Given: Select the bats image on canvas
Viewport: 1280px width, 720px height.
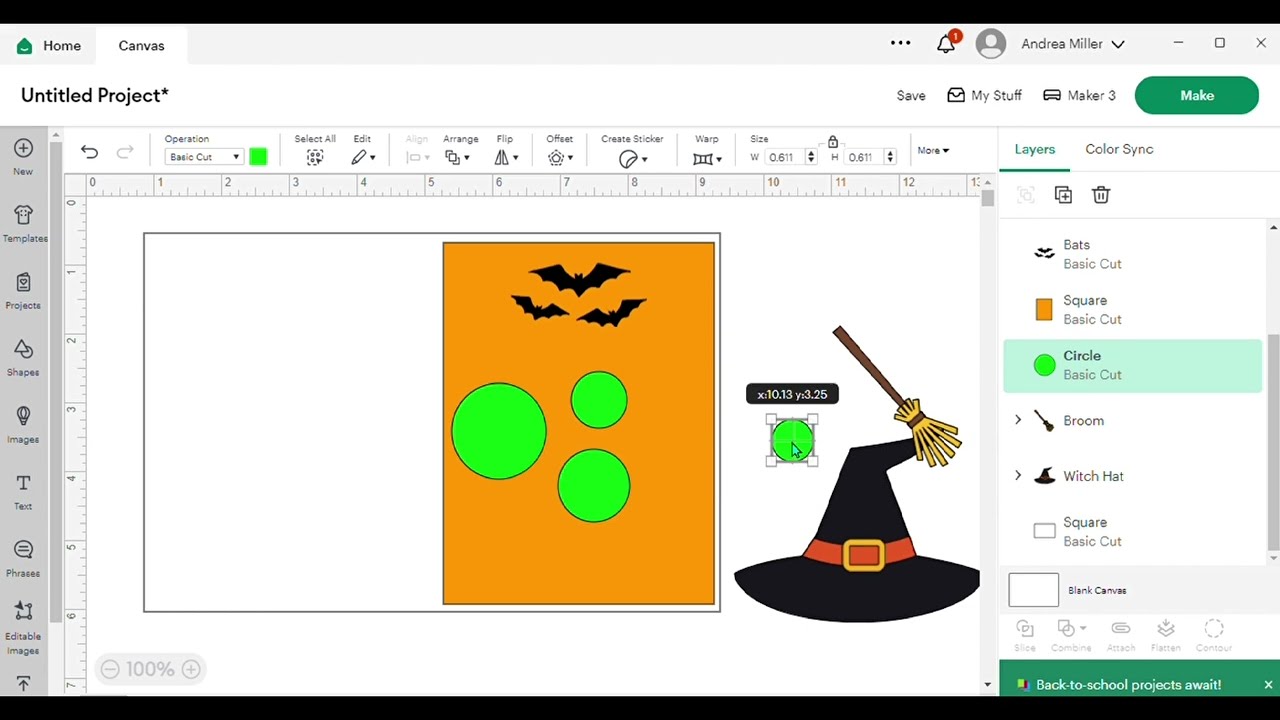Looking at the screenshot, I should click(579, 294).
